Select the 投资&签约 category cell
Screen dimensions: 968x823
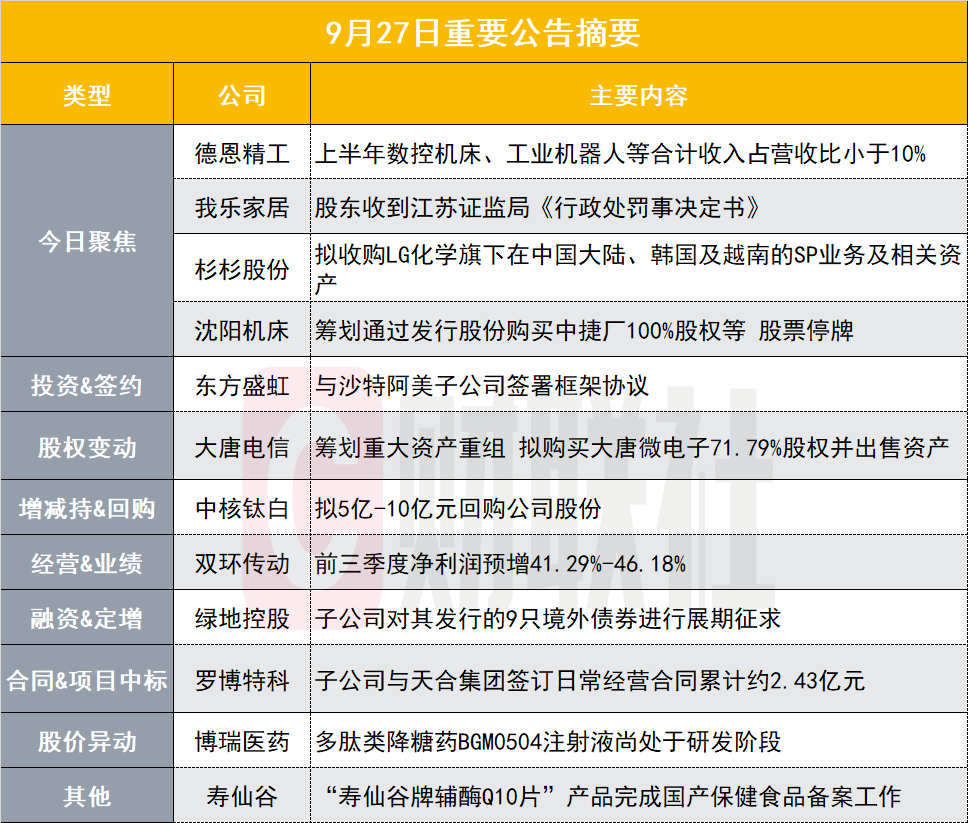pyautogui.click(x=87, y=385)
